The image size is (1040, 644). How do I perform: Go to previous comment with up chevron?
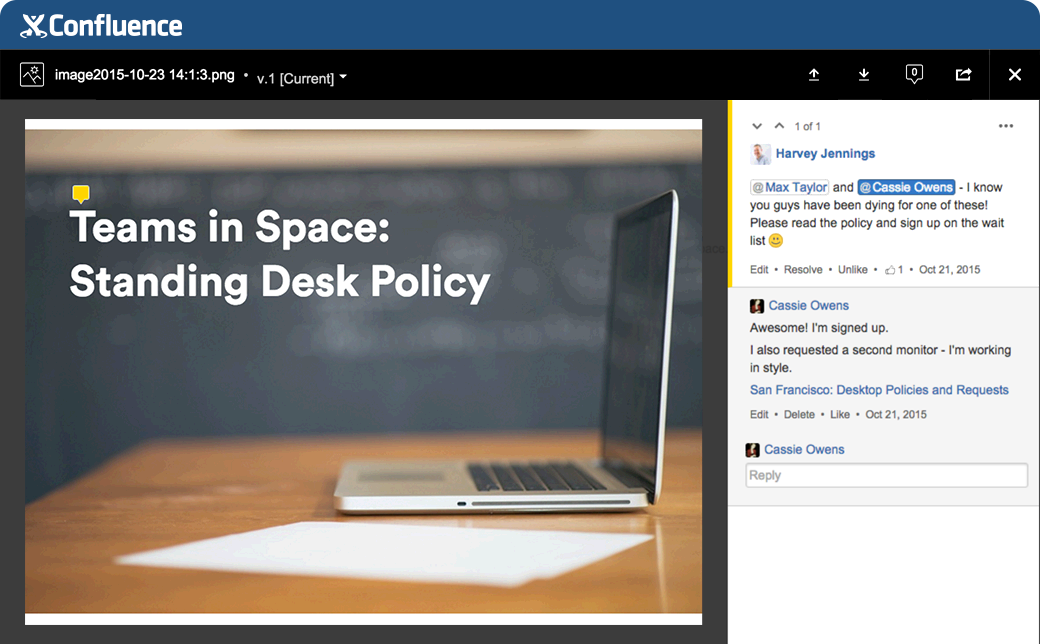point(779,126)
